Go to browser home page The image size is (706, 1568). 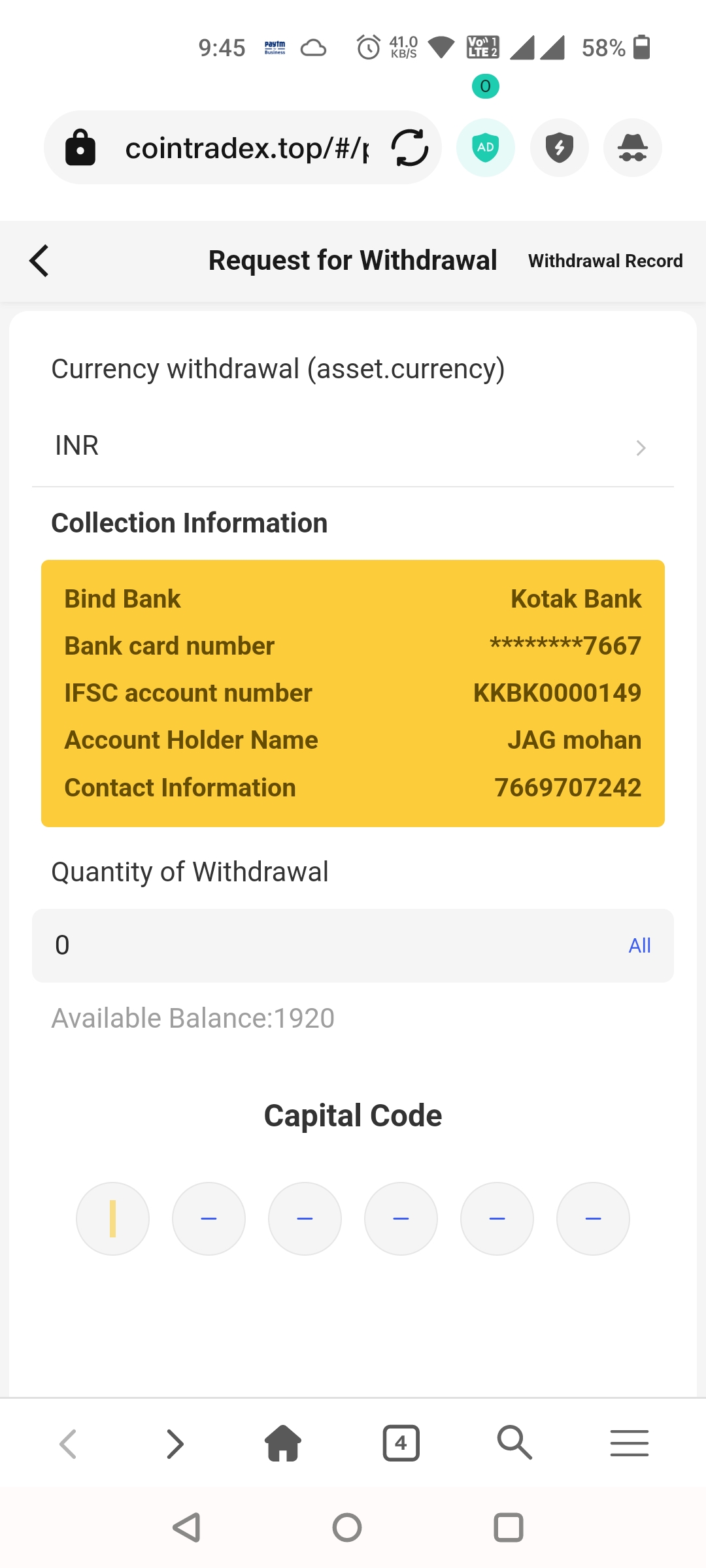pos(283,1443)
